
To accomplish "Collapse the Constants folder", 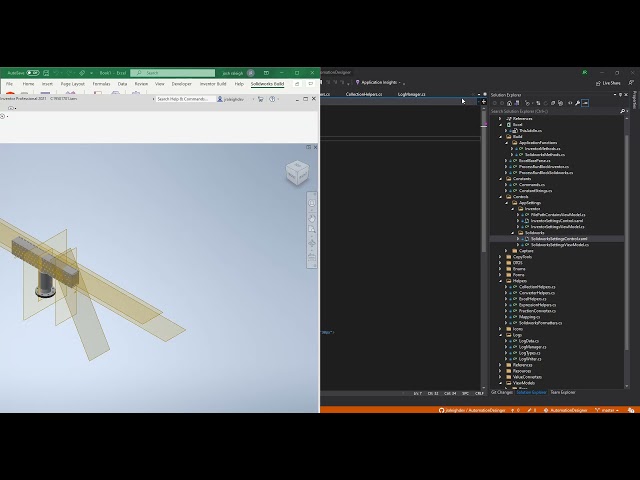I will [x=501, y=179].
